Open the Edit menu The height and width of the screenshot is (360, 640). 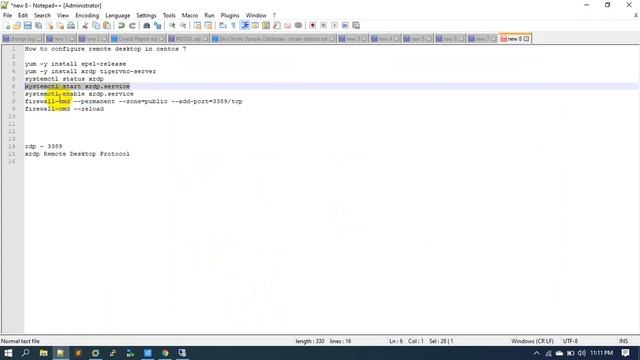point(23,15)
